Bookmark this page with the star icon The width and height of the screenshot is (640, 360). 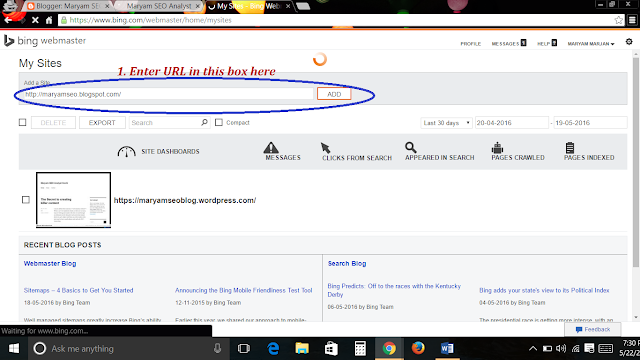pyautogui.click(x=618, y=20)
